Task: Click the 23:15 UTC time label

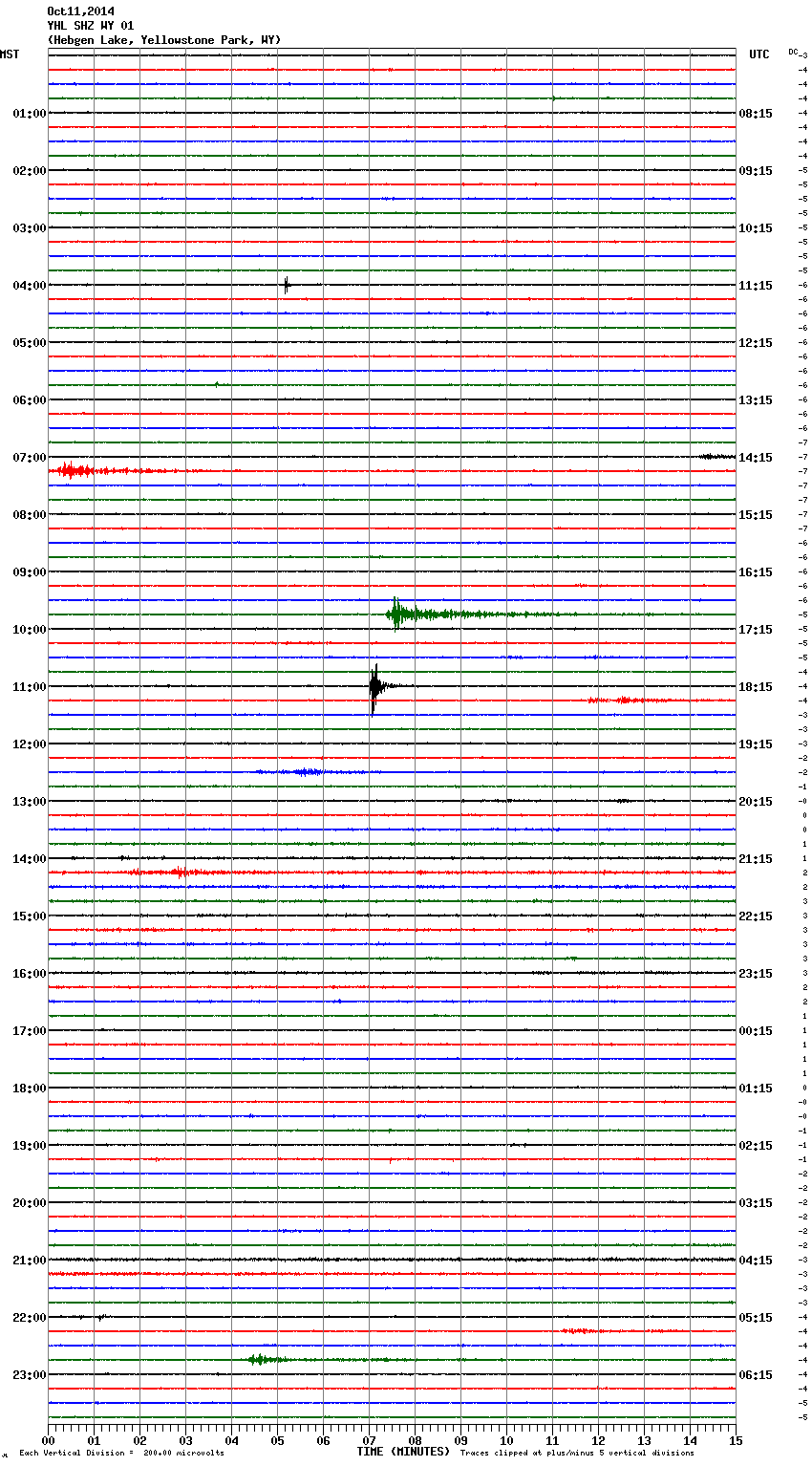Action: tap(756, 974)
